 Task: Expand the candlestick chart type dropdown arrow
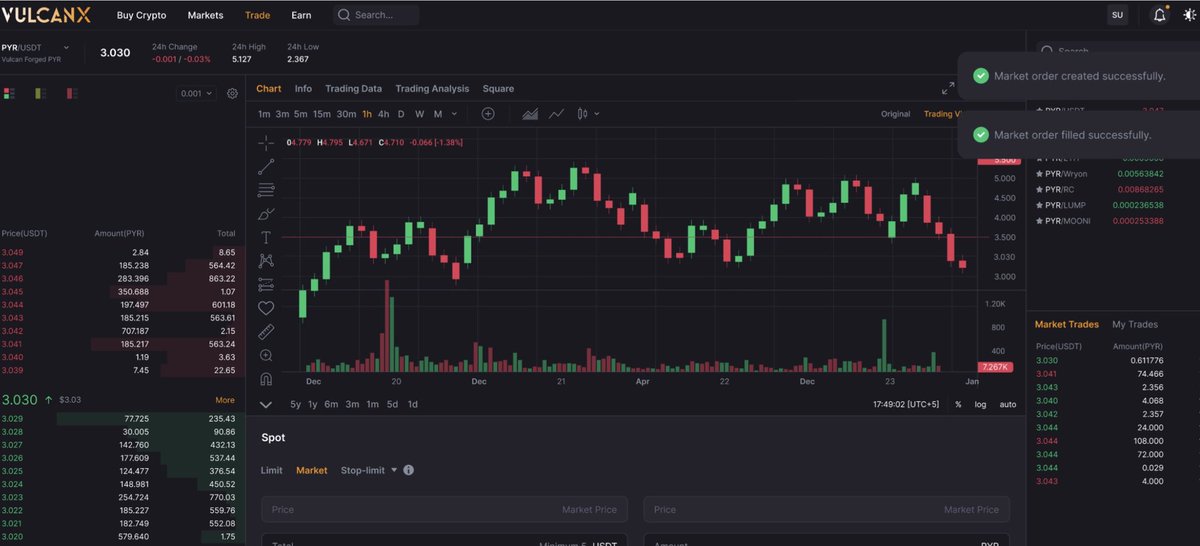[597, 114]
